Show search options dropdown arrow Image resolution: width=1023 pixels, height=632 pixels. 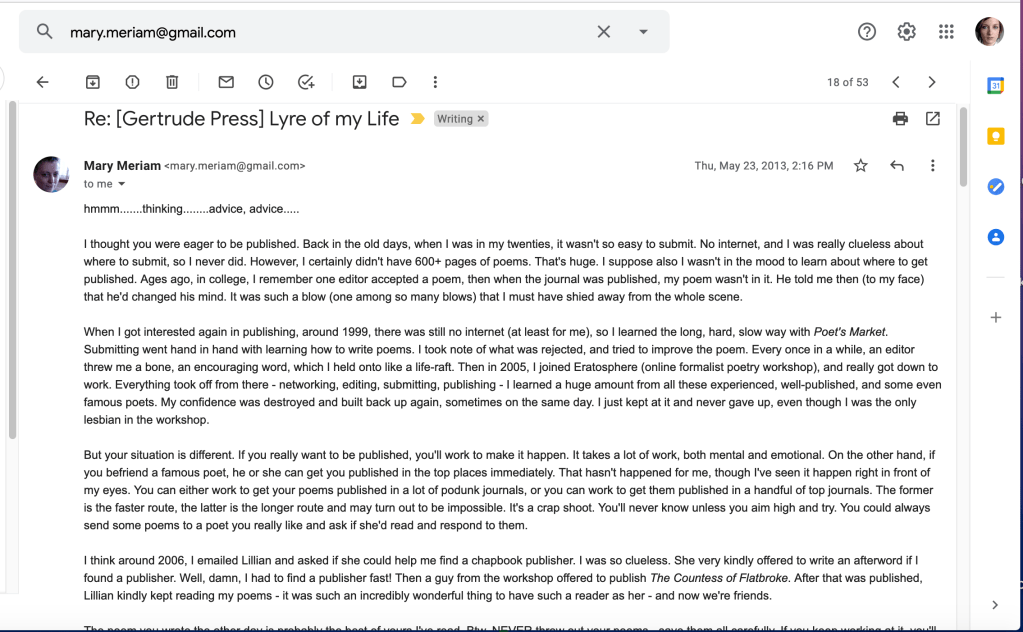643,32
